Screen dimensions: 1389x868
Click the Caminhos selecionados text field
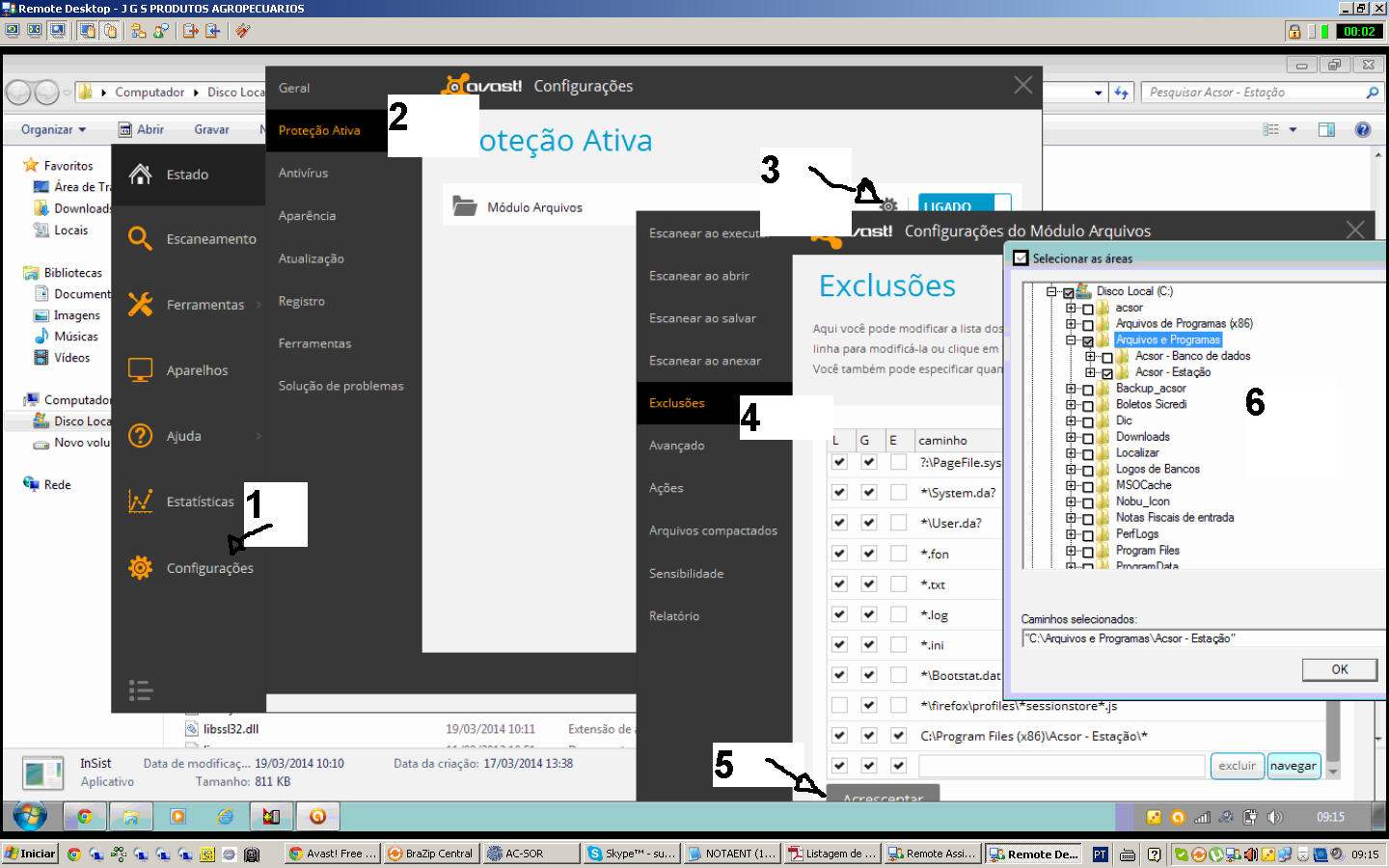click(x=1203, y=638)
